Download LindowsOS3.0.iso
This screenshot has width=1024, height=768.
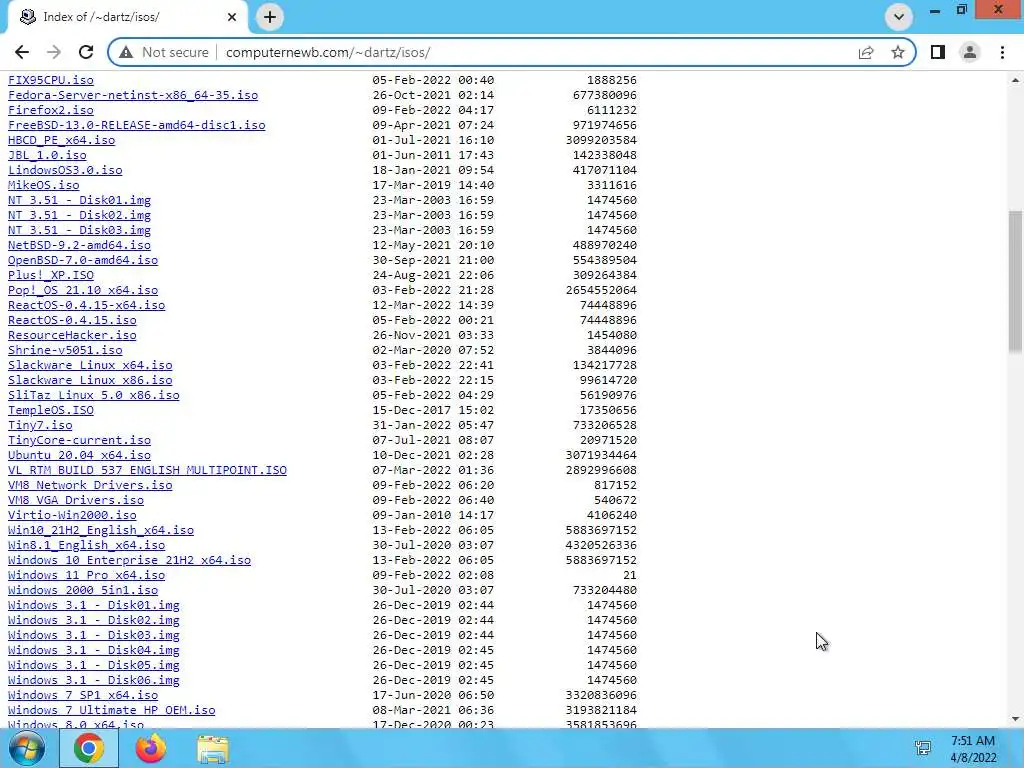coord(65,170)
